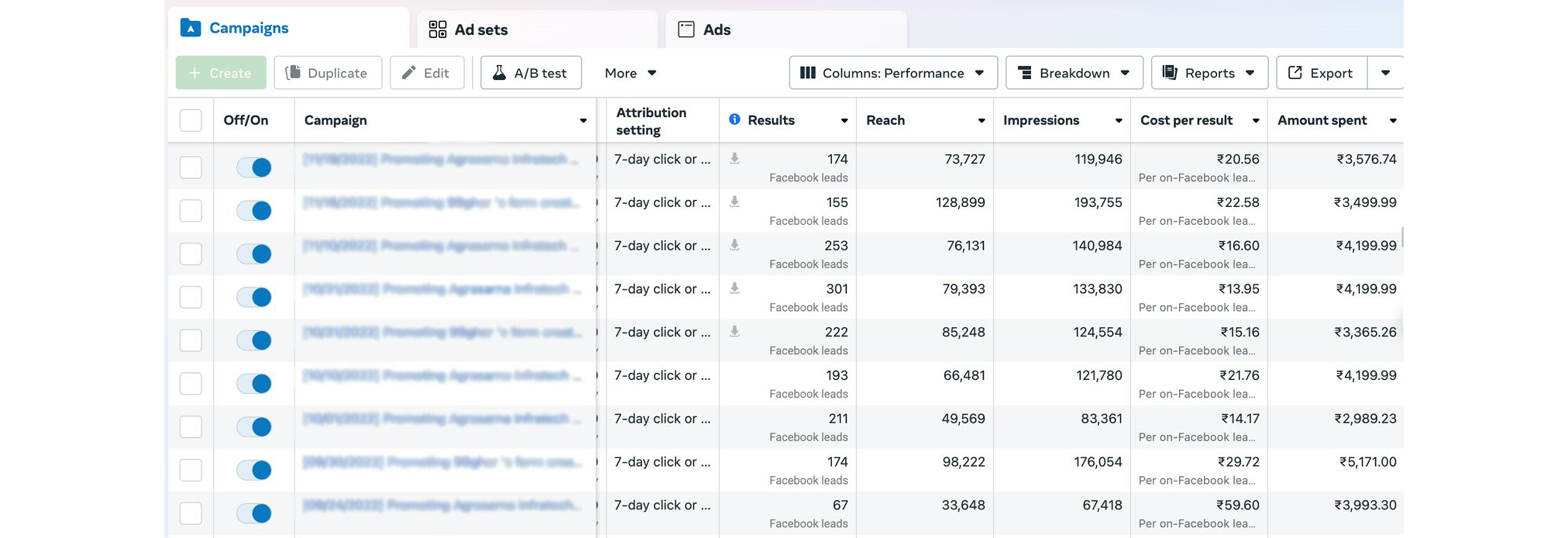Expand the arrow beside the Export button
Image resolution: width=1568 pixels, height=538 pixels.
1386,73
